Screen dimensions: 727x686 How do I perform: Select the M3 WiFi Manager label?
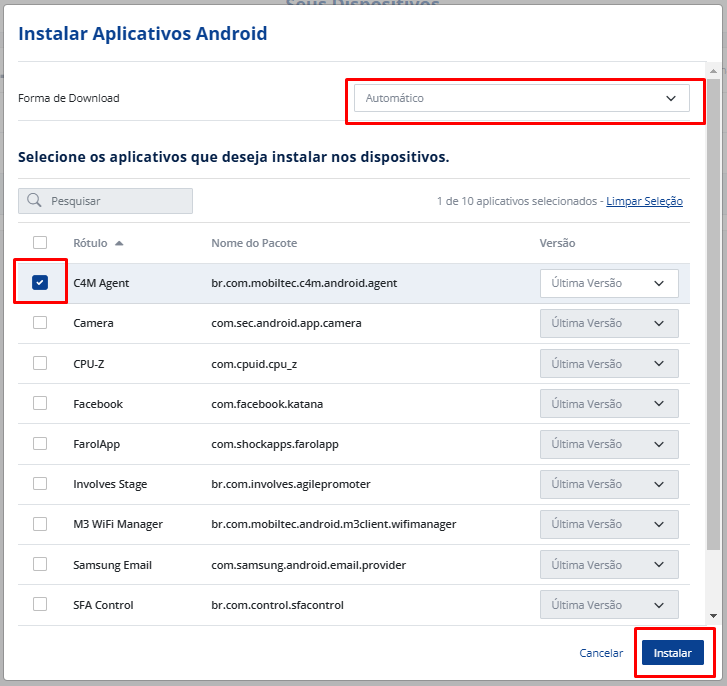[x=118, y=524]
